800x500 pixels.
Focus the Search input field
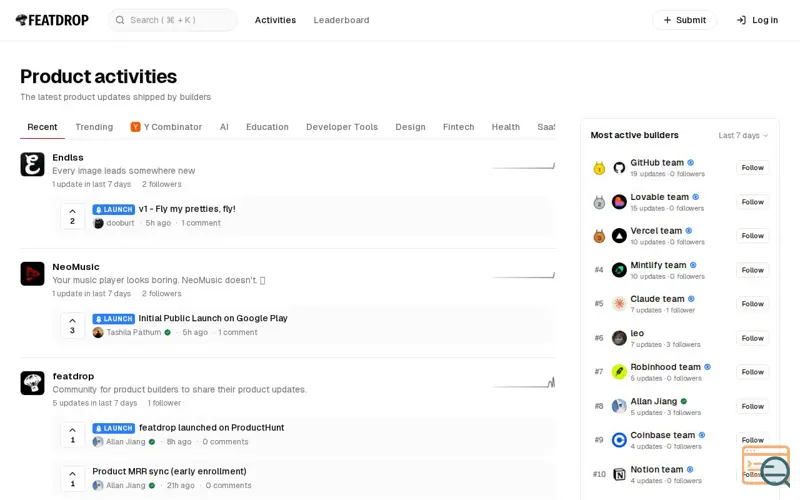click(x=172, y=20)
